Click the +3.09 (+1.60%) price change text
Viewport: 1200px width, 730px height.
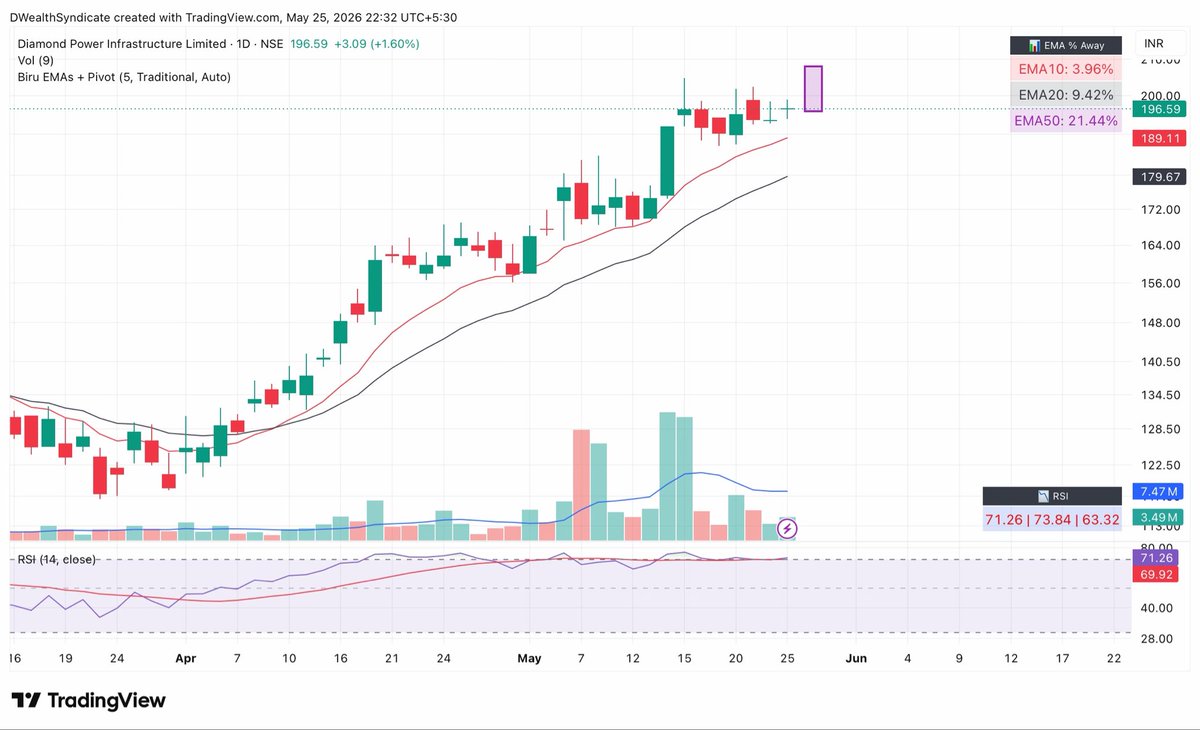click(x=376, y=44)
